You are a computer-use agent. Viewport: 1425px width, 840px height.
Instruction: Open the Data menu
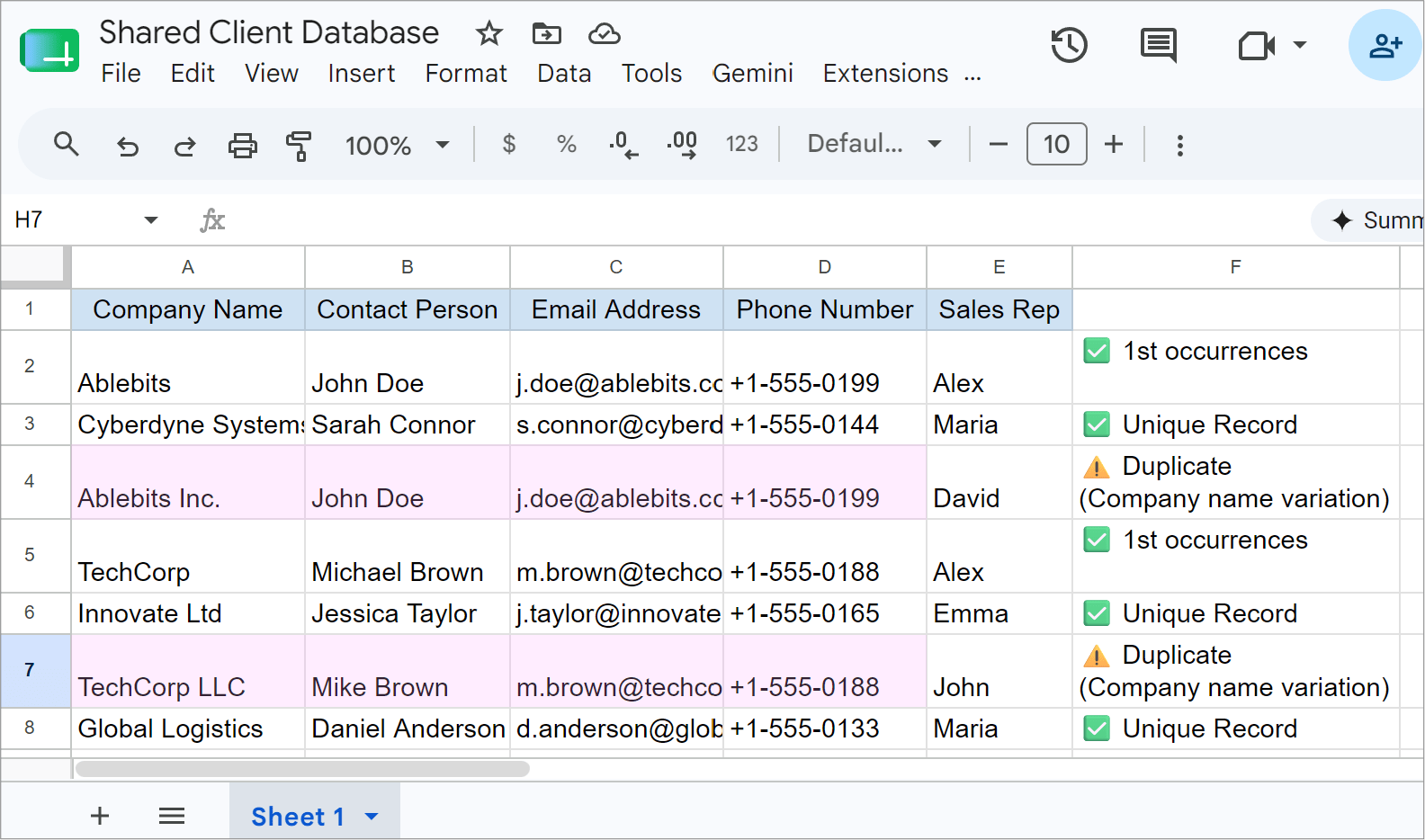coord(564,74)
